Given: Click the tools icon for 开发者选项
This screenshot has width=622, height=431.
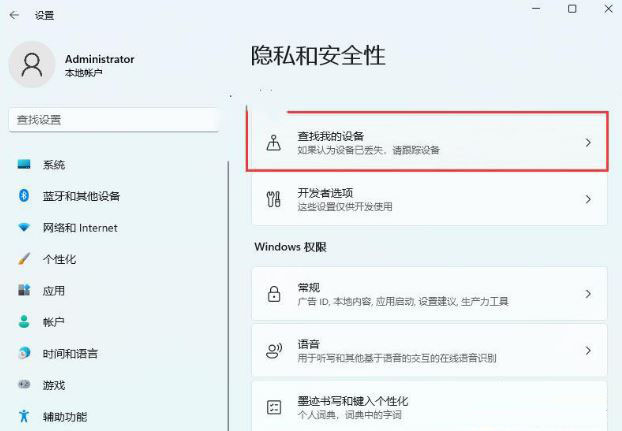Looking at the screenshot, I should click(x=274, y=199).
